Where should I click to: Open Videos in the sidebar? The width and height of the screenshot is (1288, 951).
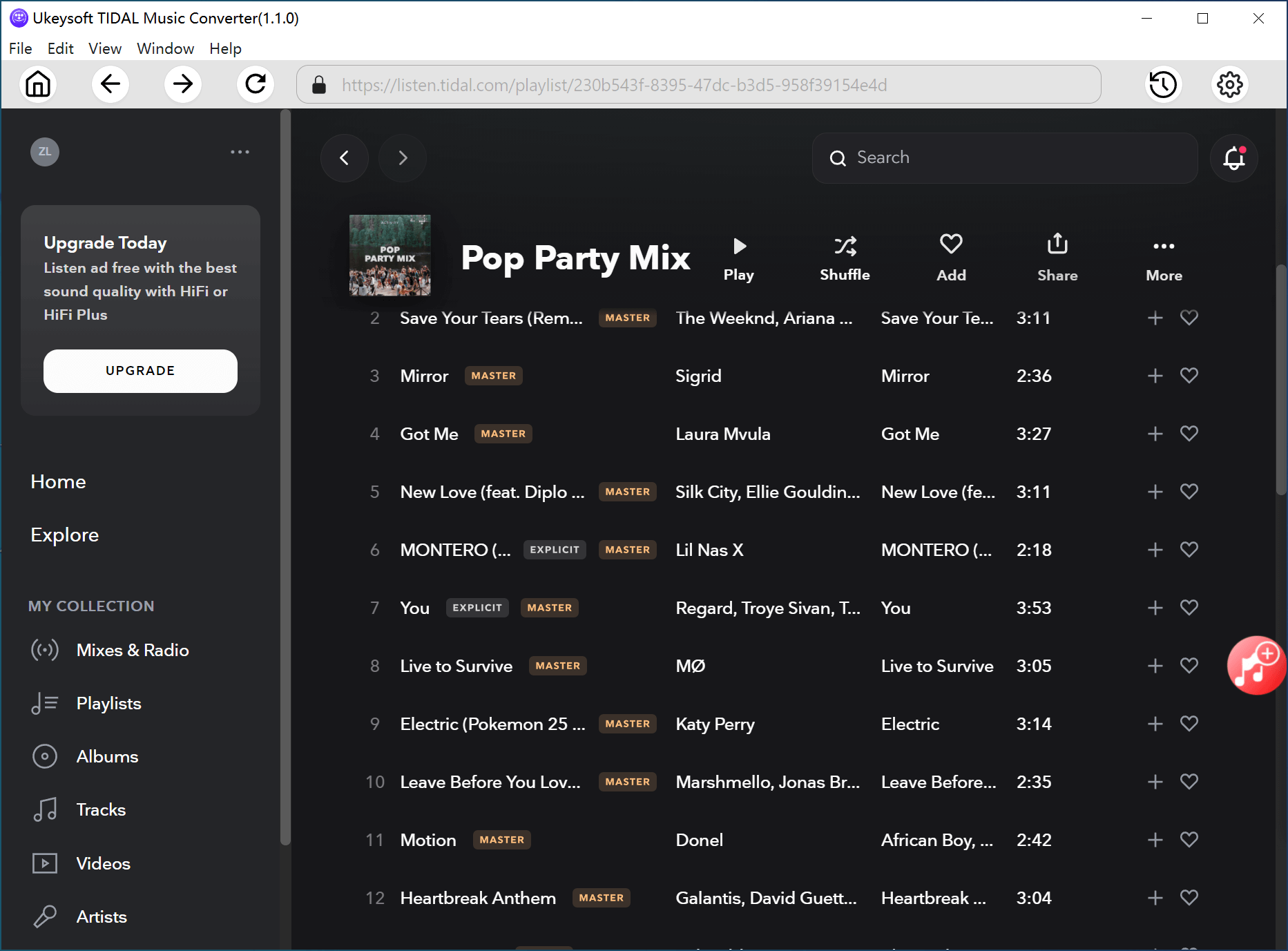(103, 863)
